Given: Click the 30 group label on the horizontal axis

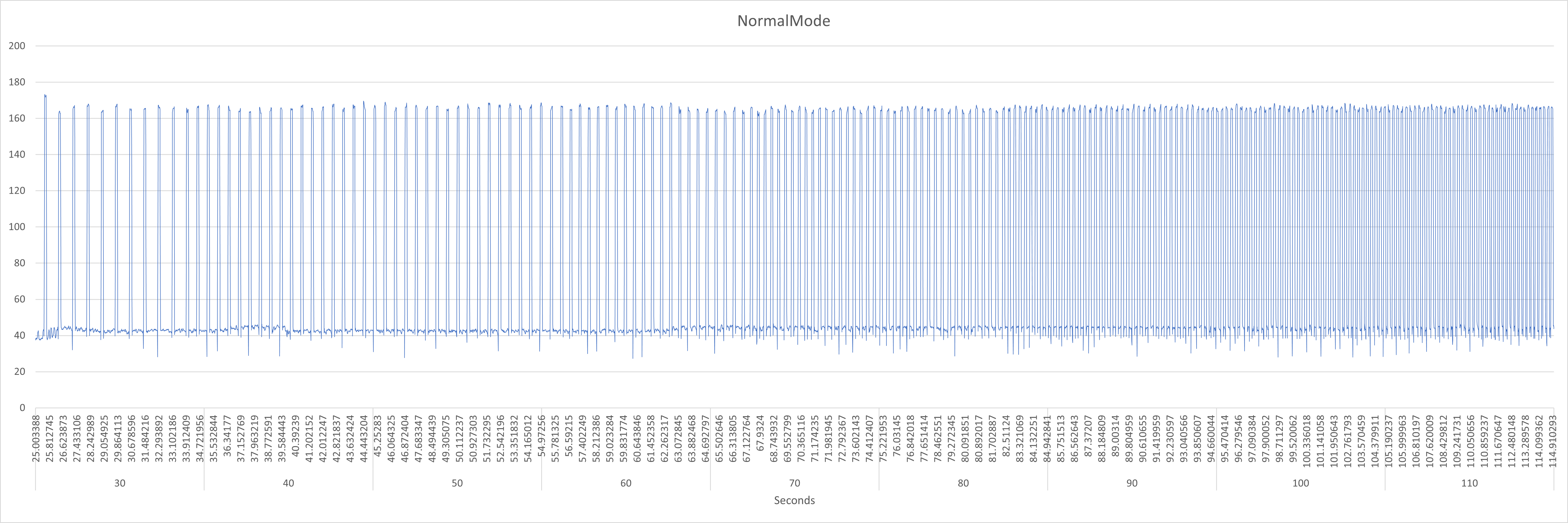Looking at the screenshot, I should [x=120, y=483].
